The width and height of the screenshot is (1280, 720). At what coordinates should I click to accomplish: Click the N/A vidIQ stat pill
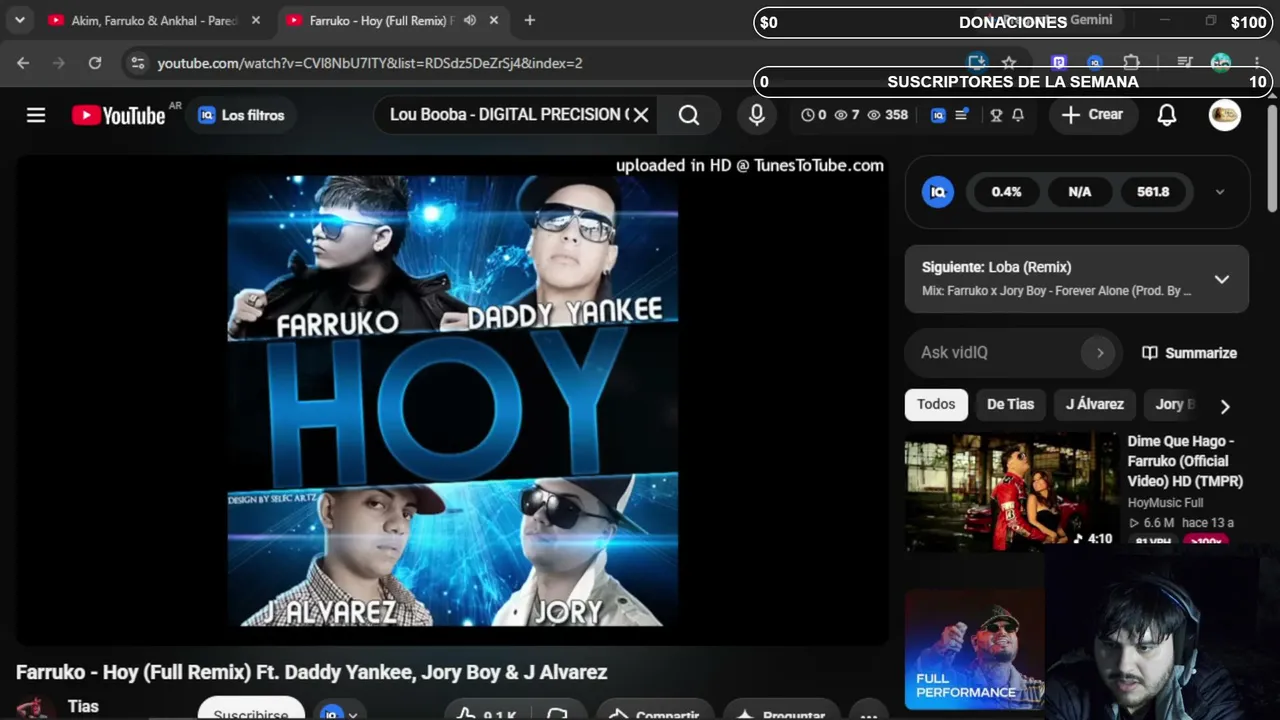coord(1080,192)
